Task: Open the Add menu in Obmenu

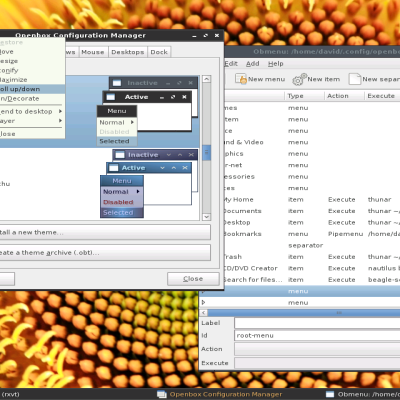Action: pyautogui.click(x=252, y=63)
